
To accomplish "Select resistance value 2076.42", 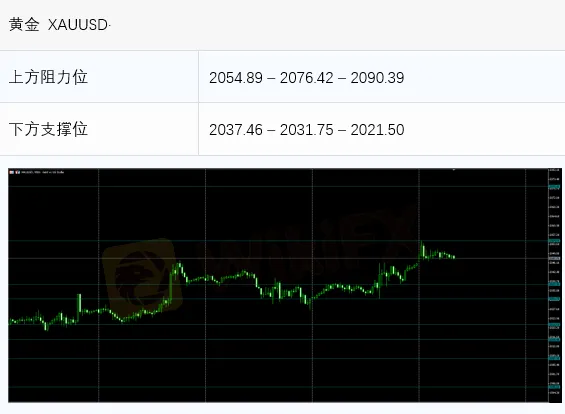I will point(307,78).
